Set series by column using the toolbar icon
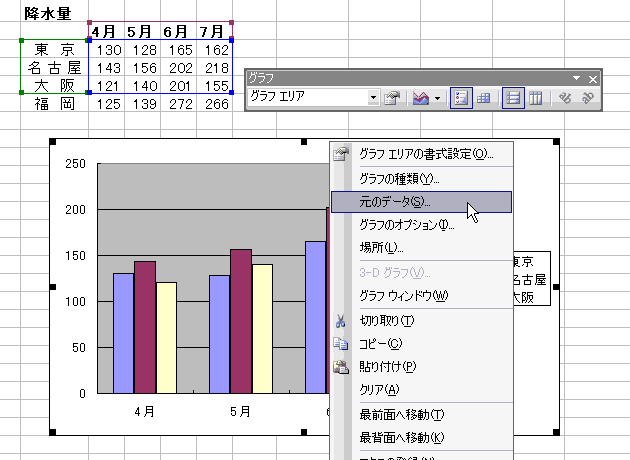This screenshot has width=630, height=460. (535, 98)
